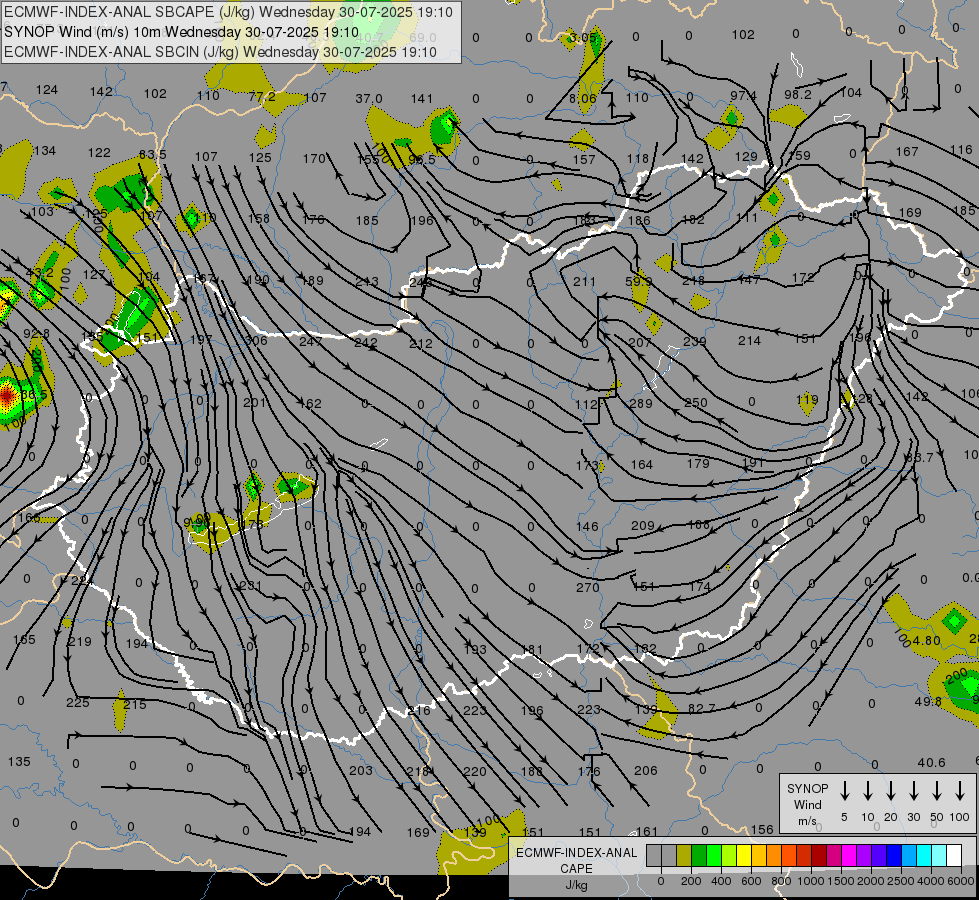
Task: Click the map value 203
Action: click(361, 771)
